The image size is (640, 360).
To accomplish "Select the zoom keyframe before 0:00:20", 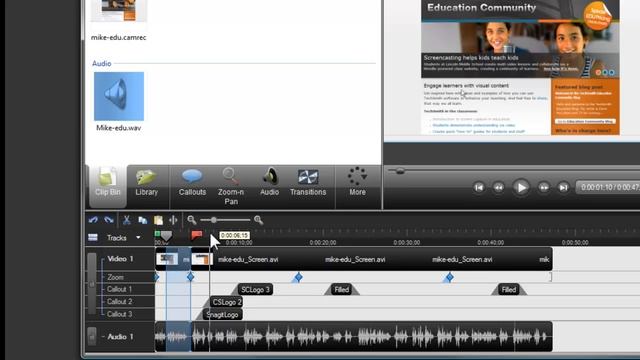I will [x=298, y=278].
